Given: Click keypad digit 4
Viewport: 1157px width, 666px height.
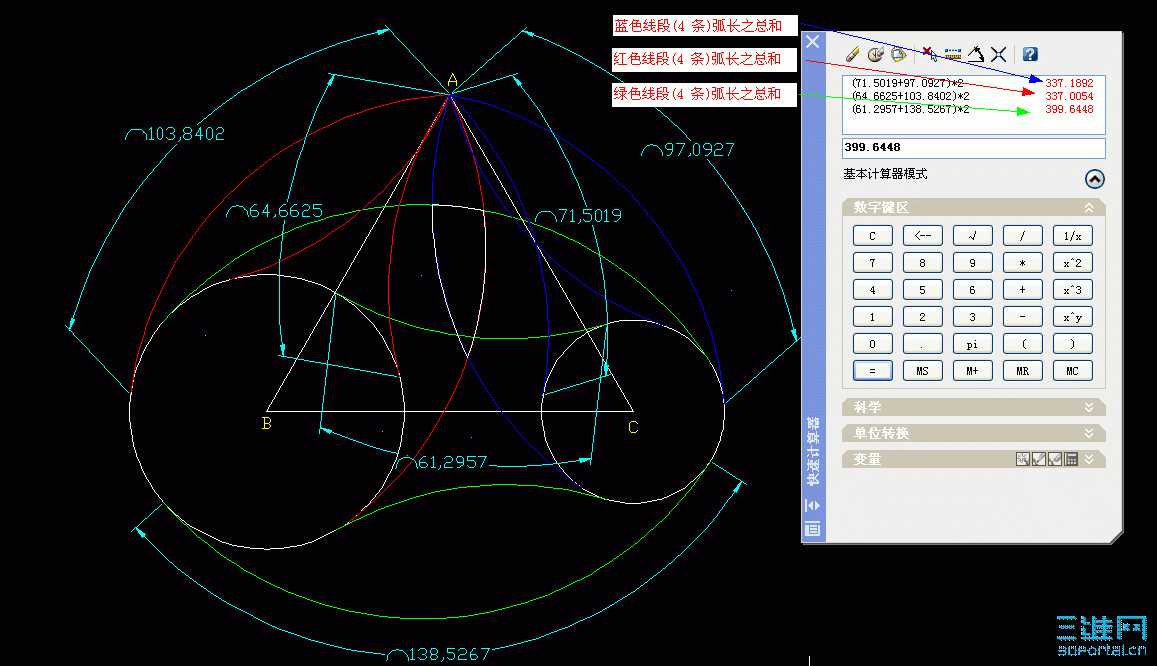Looking at the screenshot, I should (872, 290).
